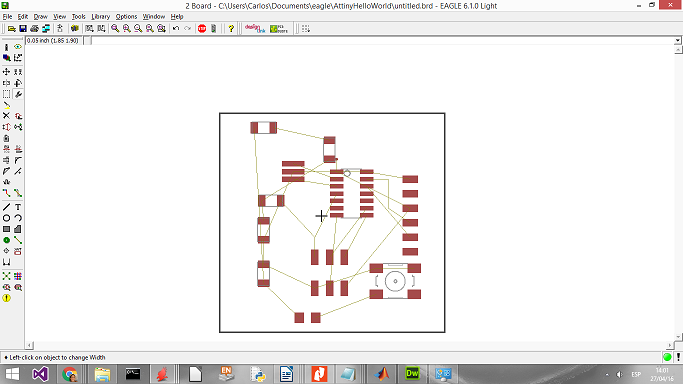
Task: Select the Miter tool
Action: (x=18, y=160)
